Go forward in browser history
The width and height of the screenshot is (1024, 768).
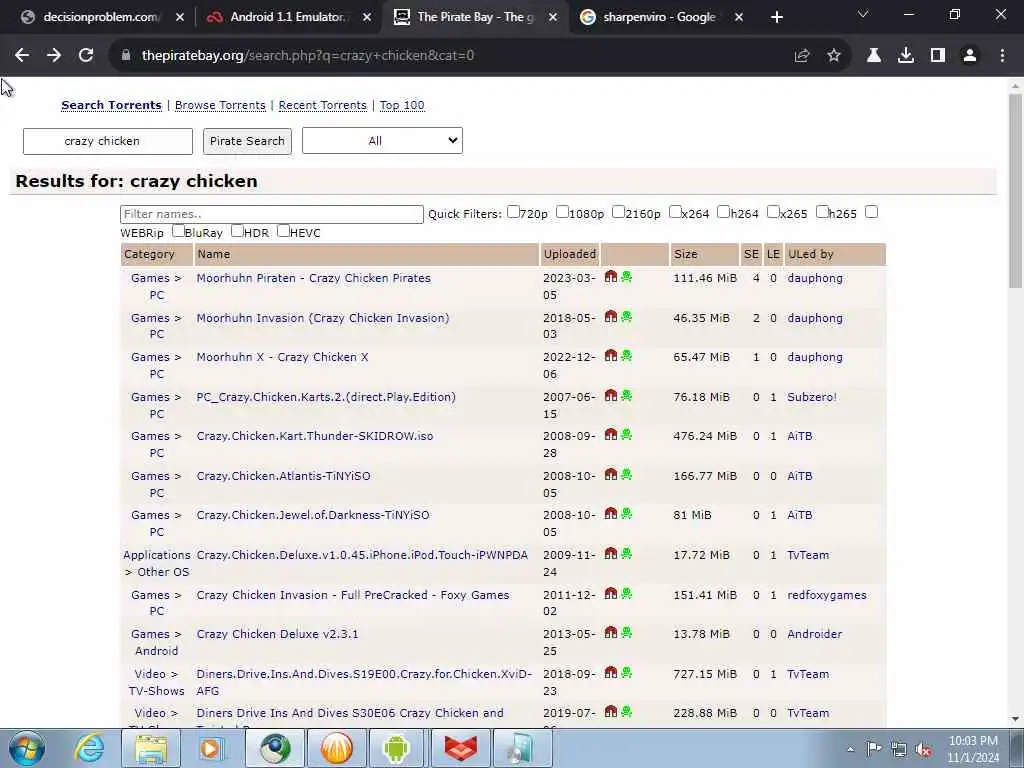pyautogui.click(x=54, y=56)
